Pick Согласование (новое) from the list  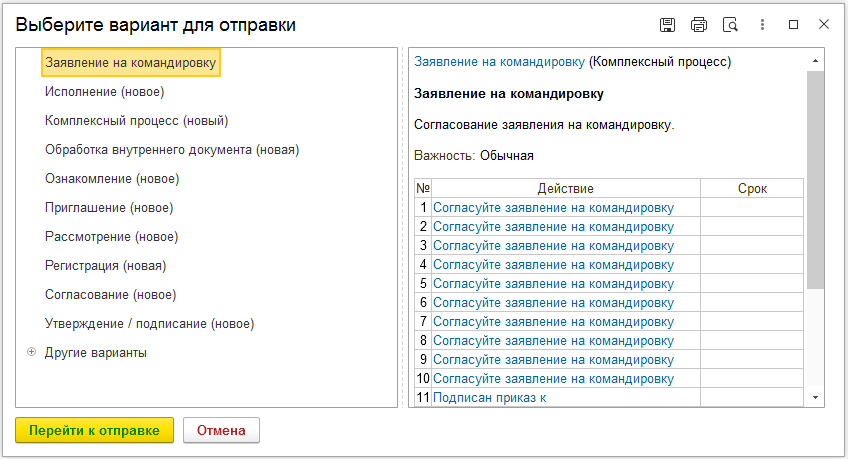[110, 295]
